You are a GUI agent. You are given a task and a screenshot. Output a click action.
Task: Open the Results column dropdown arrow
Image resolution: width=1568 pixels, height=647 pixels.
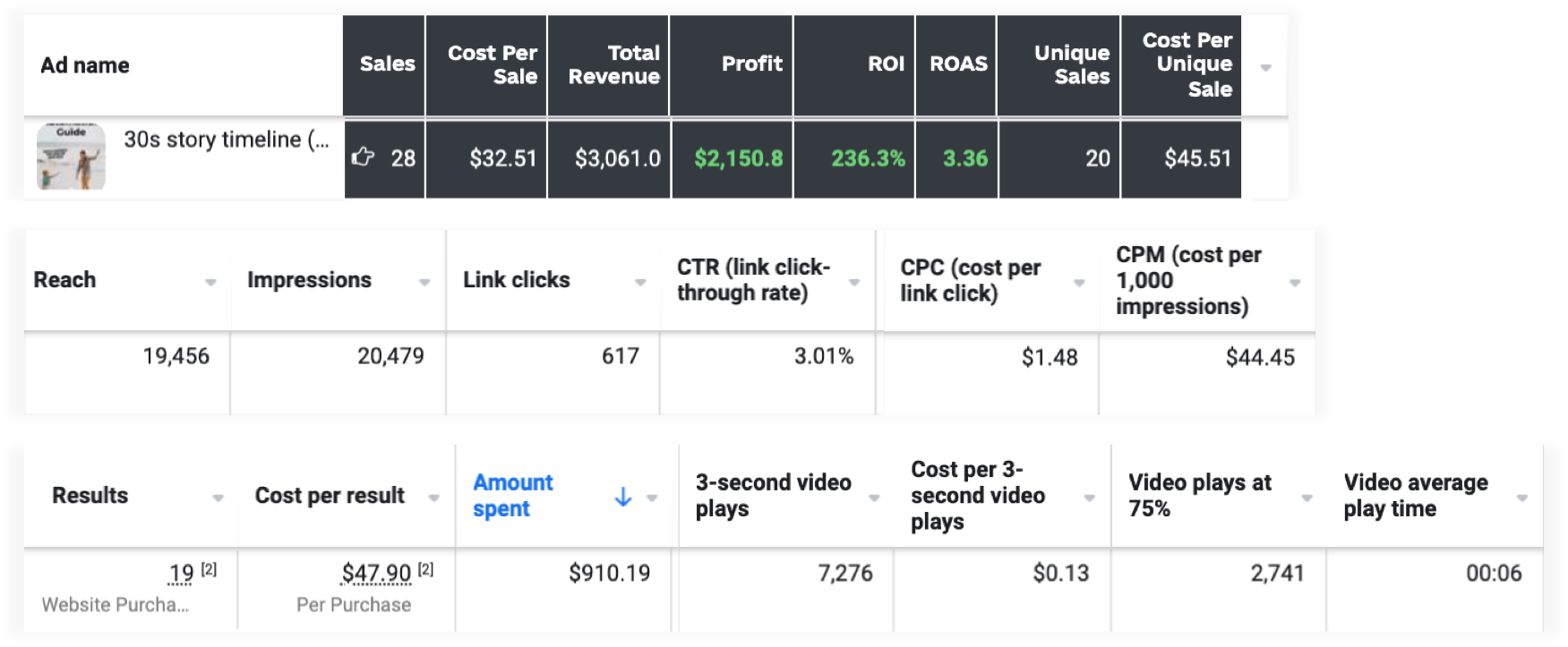(x=218, y=498)
